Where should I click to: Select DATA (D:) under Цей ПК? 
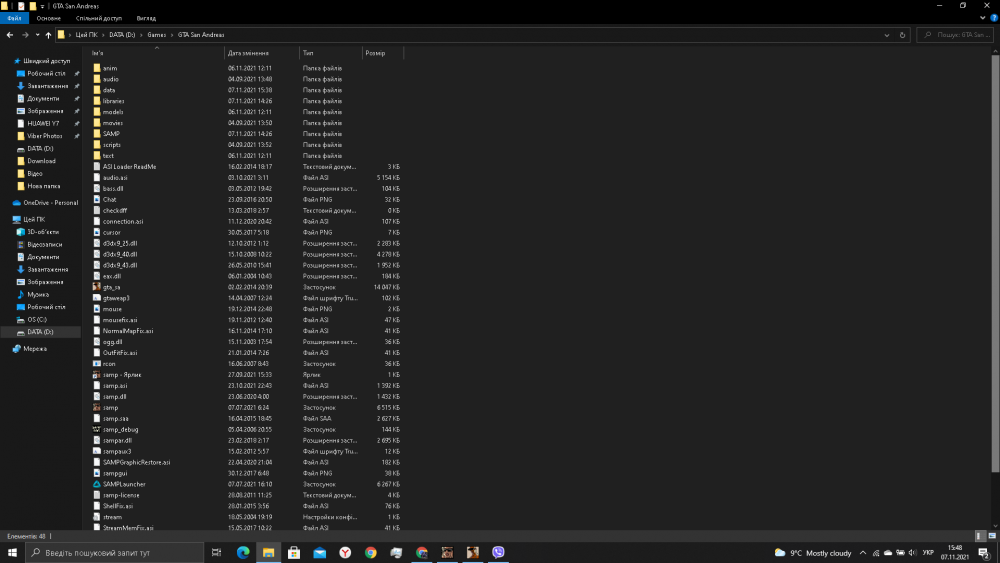coord(40,331)
